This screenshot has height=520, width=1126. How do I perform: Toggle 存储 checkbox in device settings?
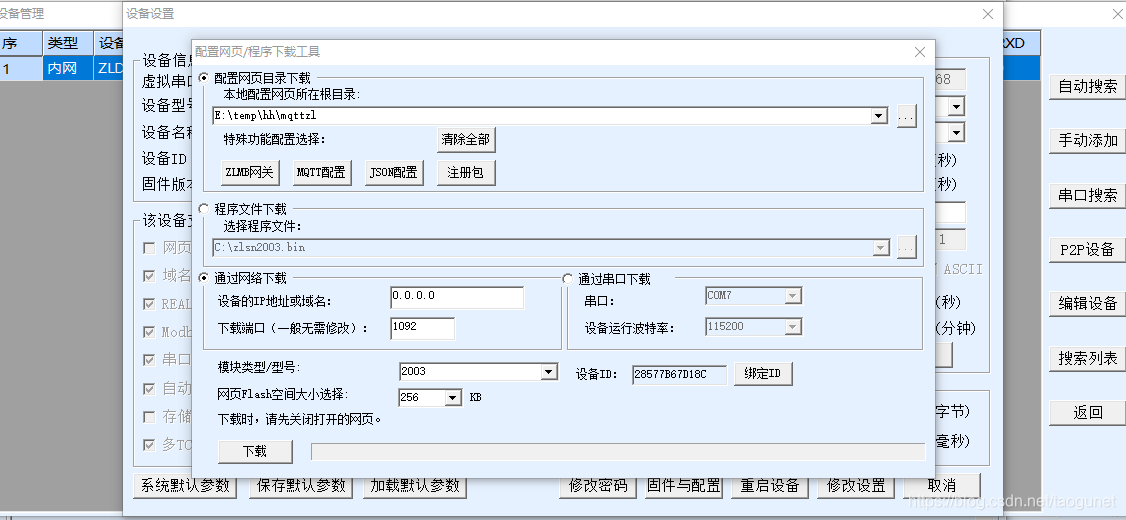(x=149, y=417)
